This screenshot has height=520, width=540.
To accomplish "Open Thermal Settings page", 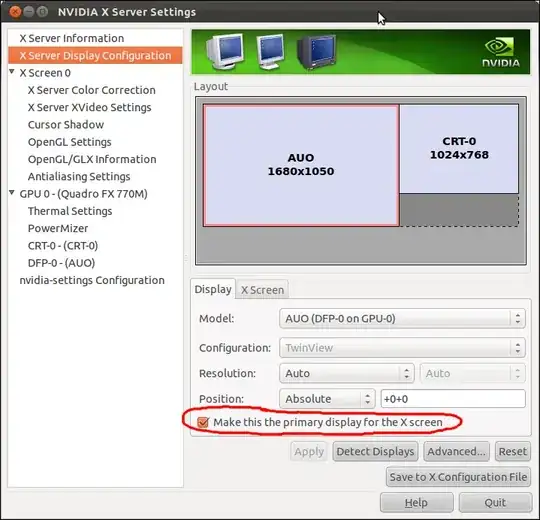I will coord(70,211).
